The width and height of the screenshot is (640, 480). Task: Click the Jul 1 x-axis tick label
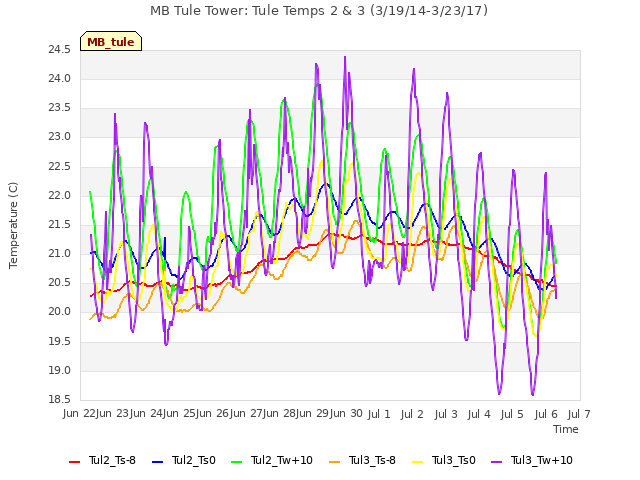(x=379, y=414)
